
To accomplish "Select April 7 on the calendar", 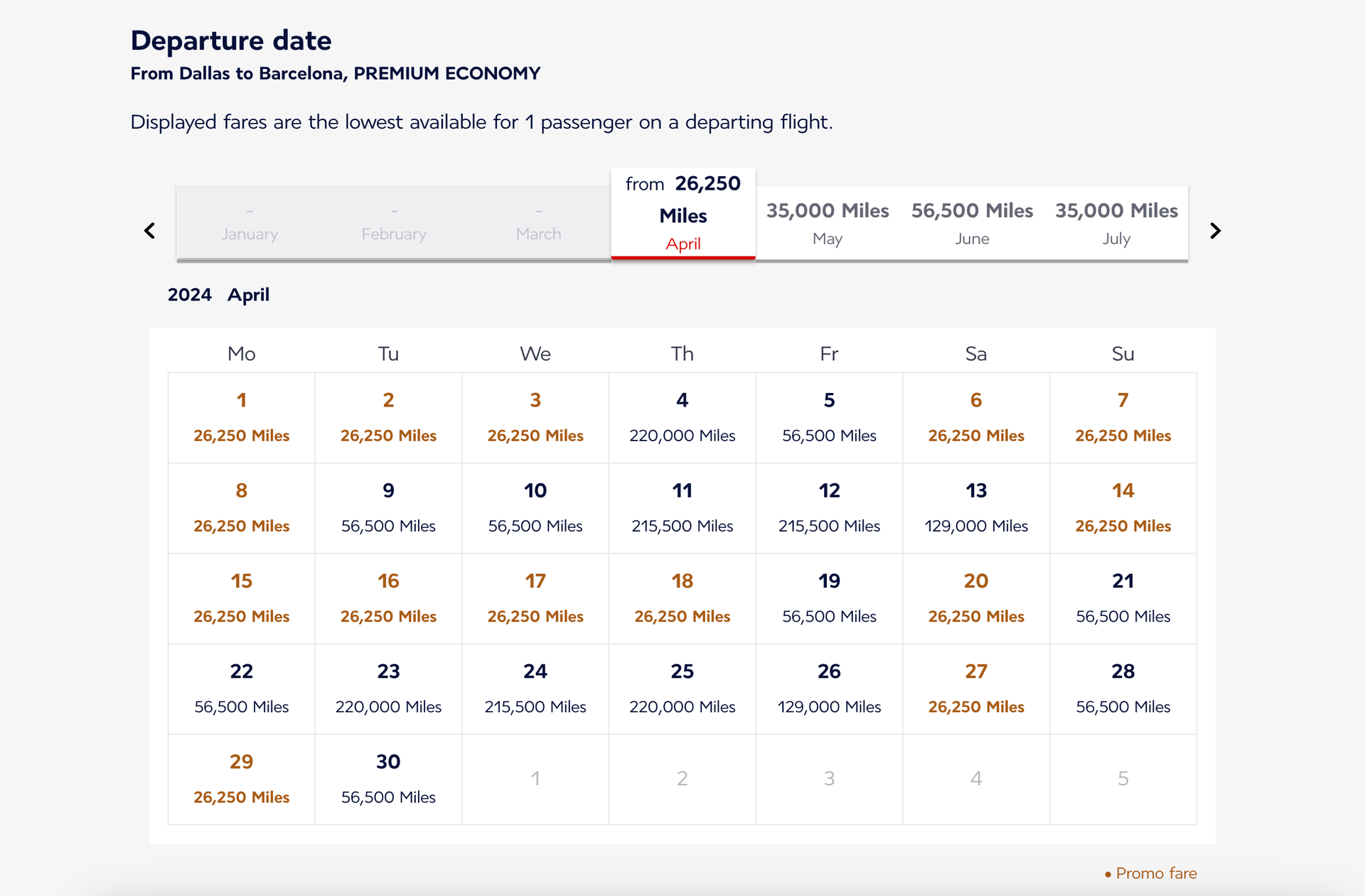I will 1123,418.
